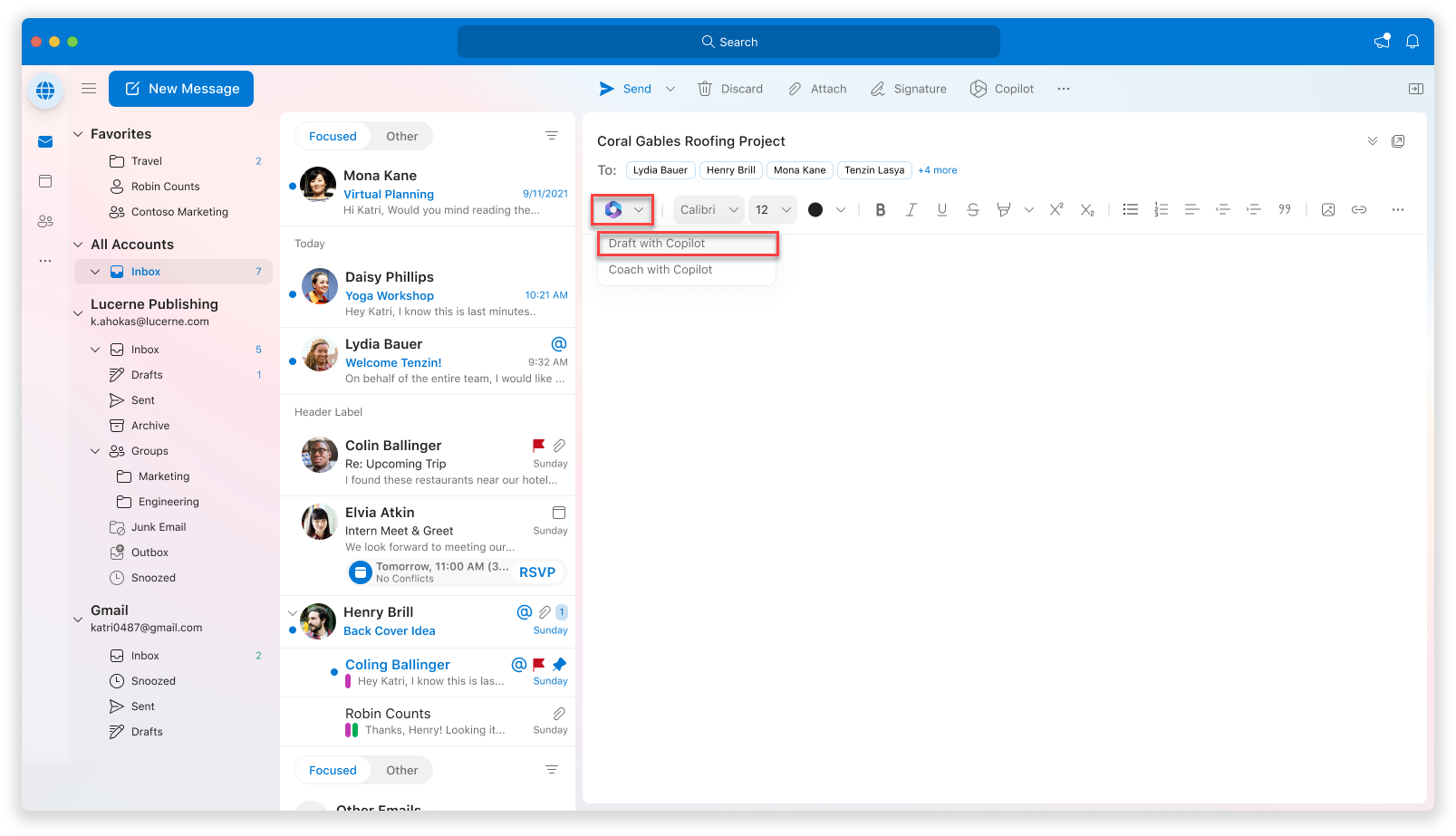Collapse the Favorites section

tap(78, 134)
